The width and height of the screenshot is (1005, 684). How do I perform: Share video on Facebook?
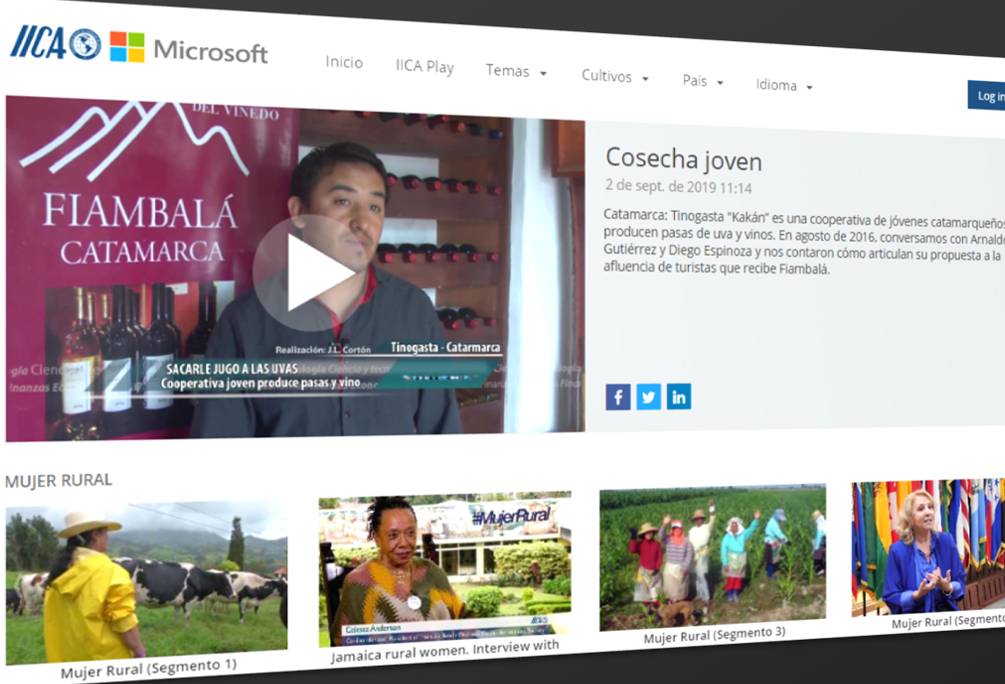coord(618,397)
